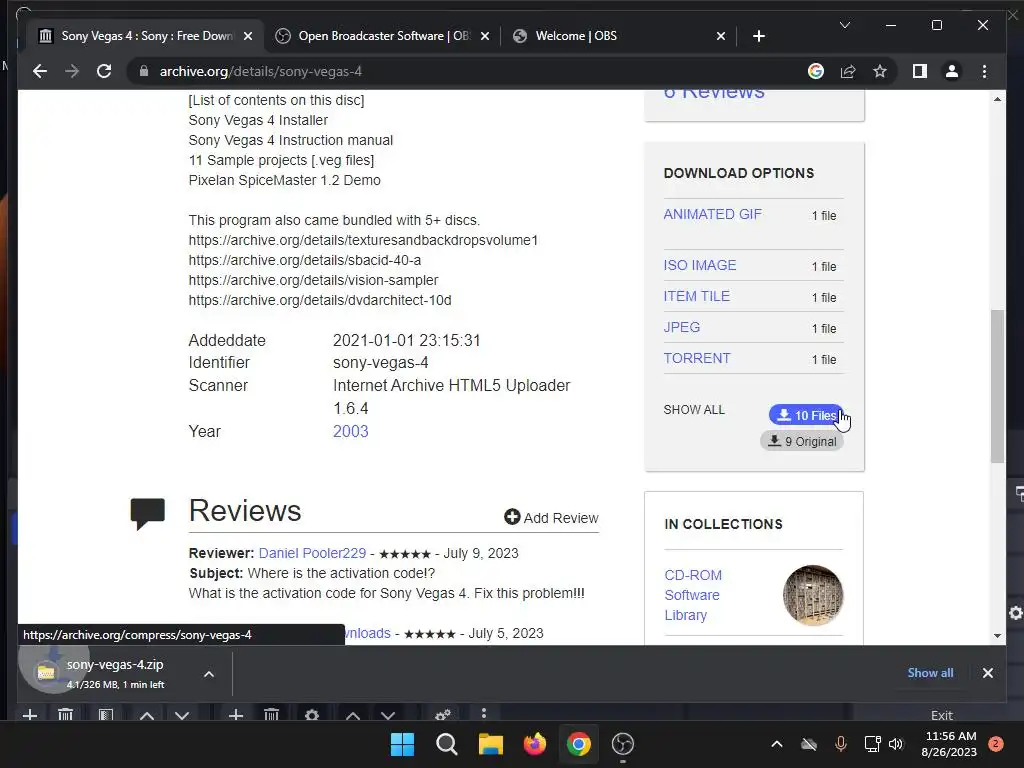This screenshot has width=1024, height=768.
Task: Click SHOW ALL download options
Action: [694, 409]
